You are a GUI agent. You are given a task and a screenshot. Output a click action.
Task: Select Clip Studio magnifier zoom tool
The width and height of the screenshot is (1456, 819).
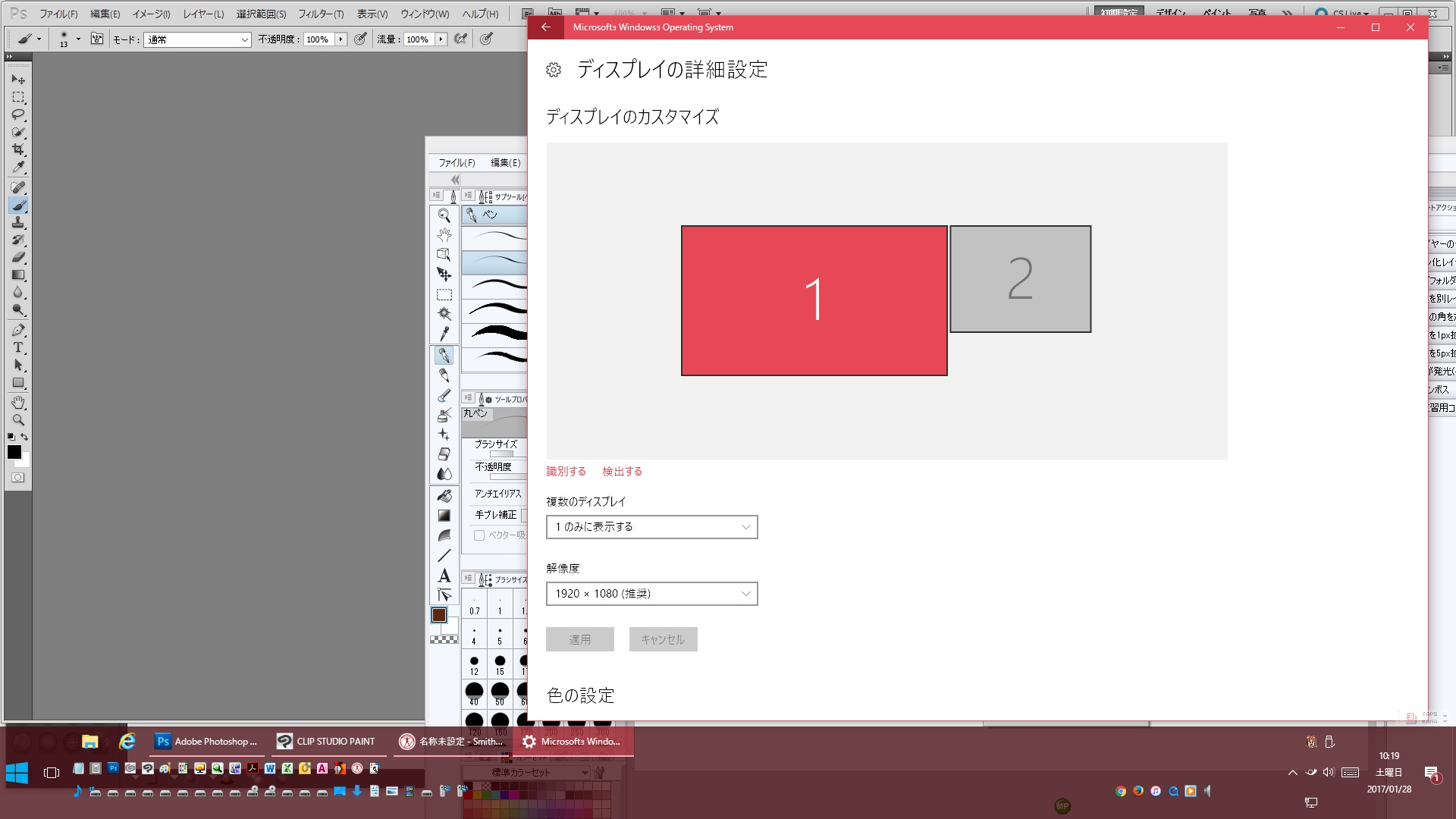444,215
